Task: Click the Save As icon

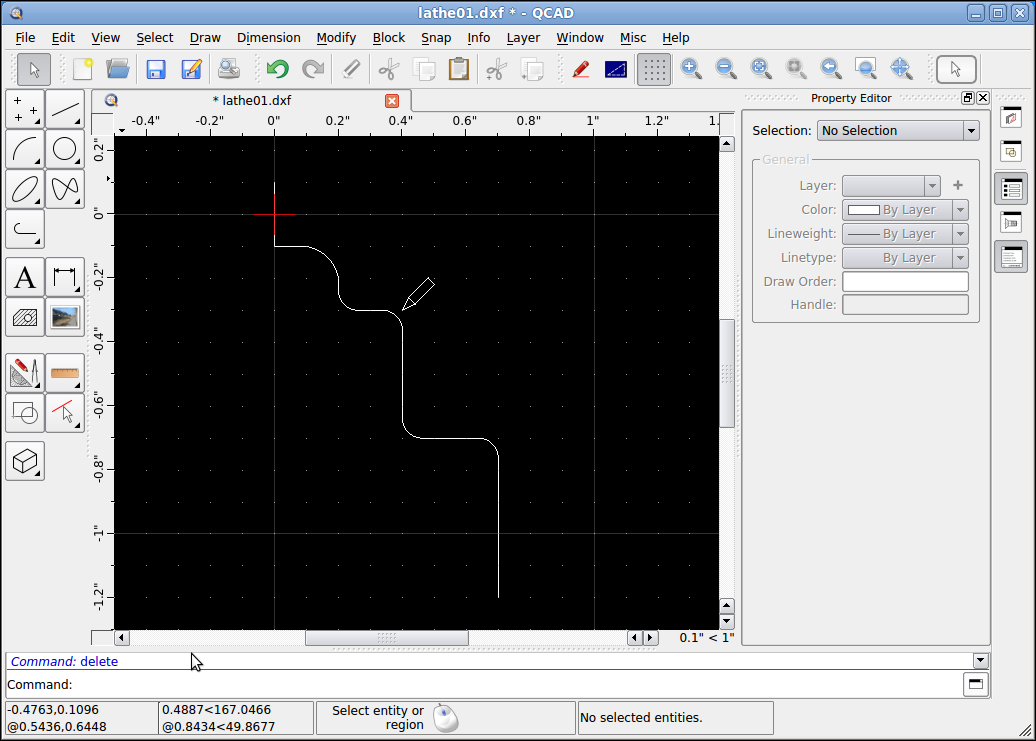Action: coord(192,69)
